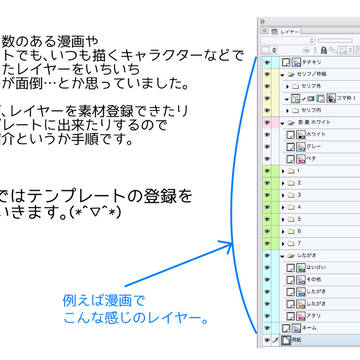Collapse the したがき folder arrow

(283, 256)
